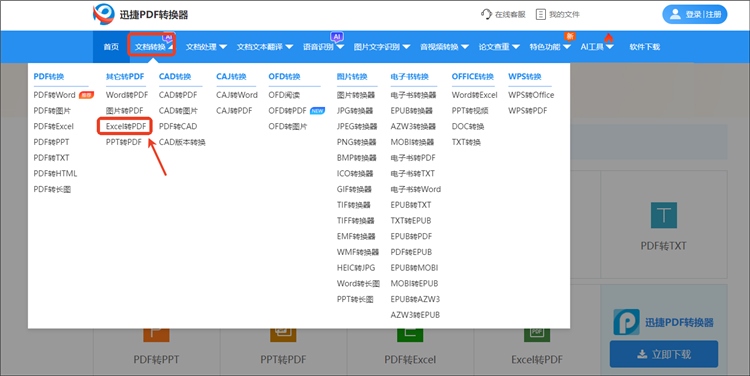Open PNG转换器 option
Viewport: 750px width, 376px height.
point(356,142)
